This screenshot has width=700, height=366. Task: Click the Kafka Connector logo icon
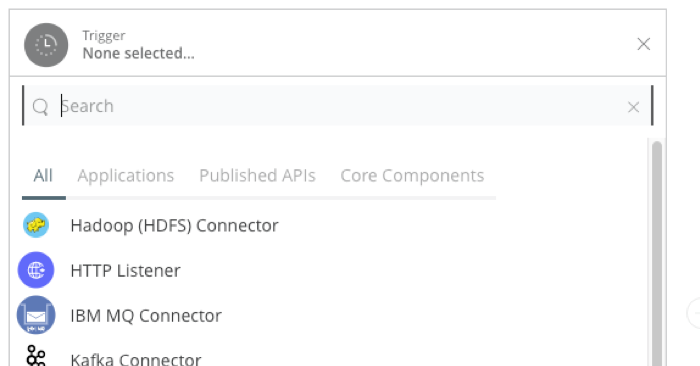coord(36,356)
